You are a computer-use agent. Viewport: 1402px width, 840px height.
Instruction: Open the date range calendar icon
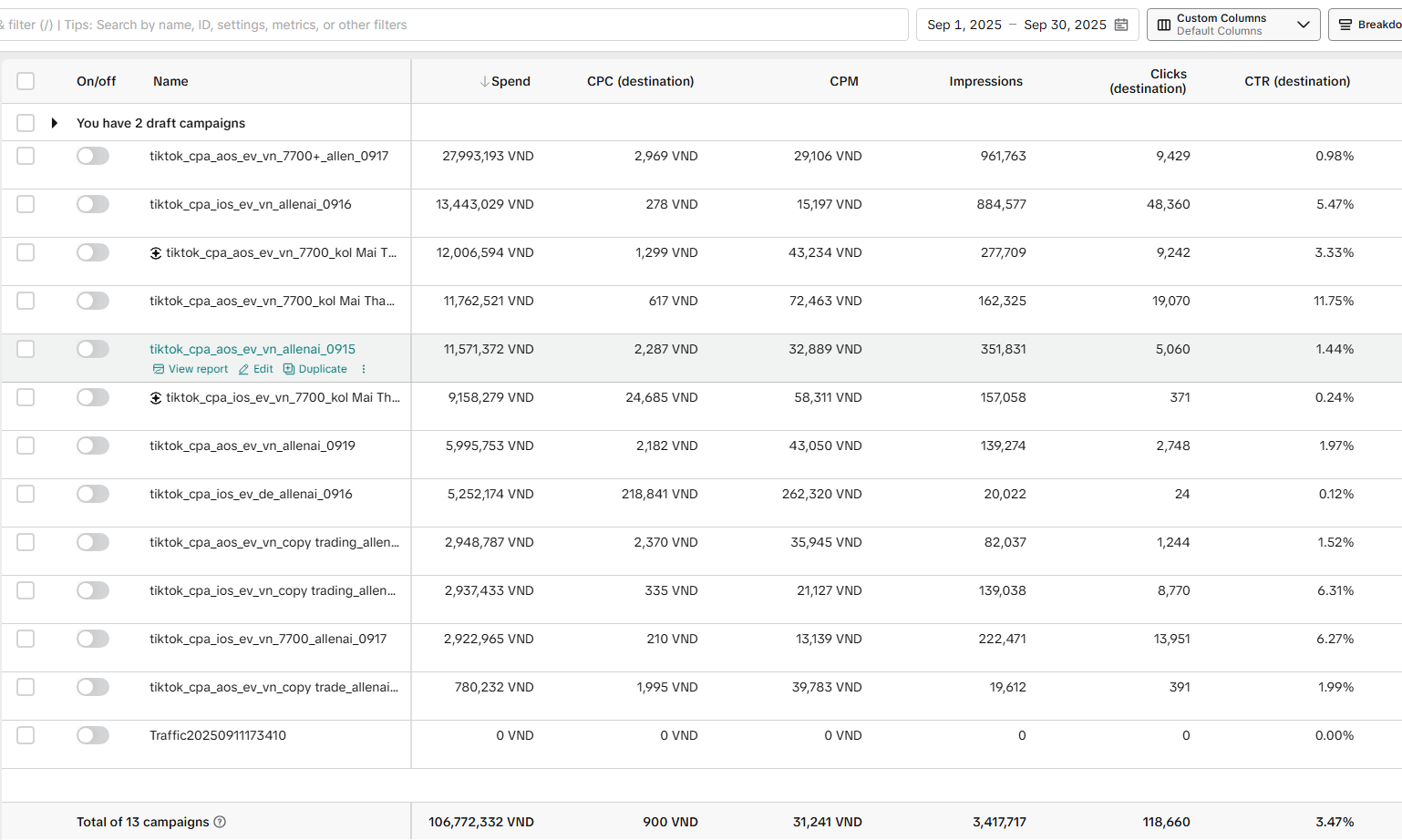(1121, 25)
